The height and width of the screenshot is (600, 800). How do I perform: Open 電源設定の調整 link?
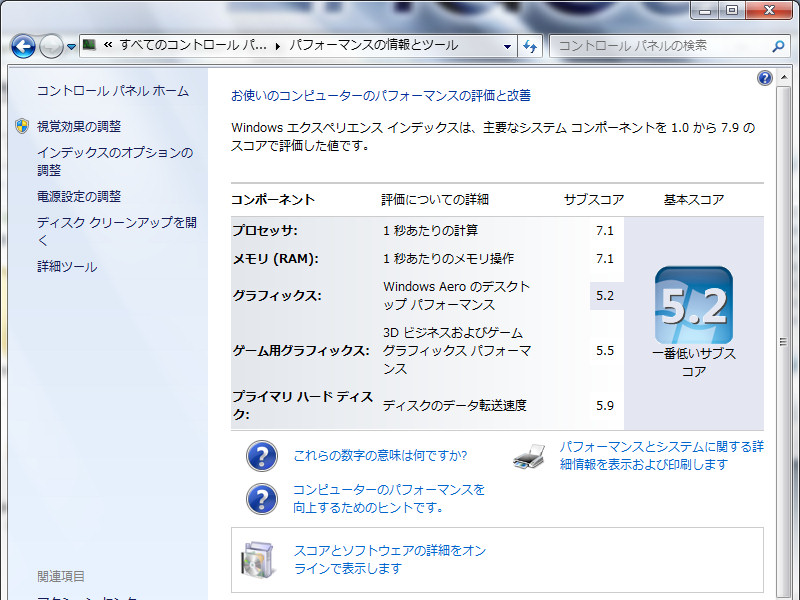79,196
